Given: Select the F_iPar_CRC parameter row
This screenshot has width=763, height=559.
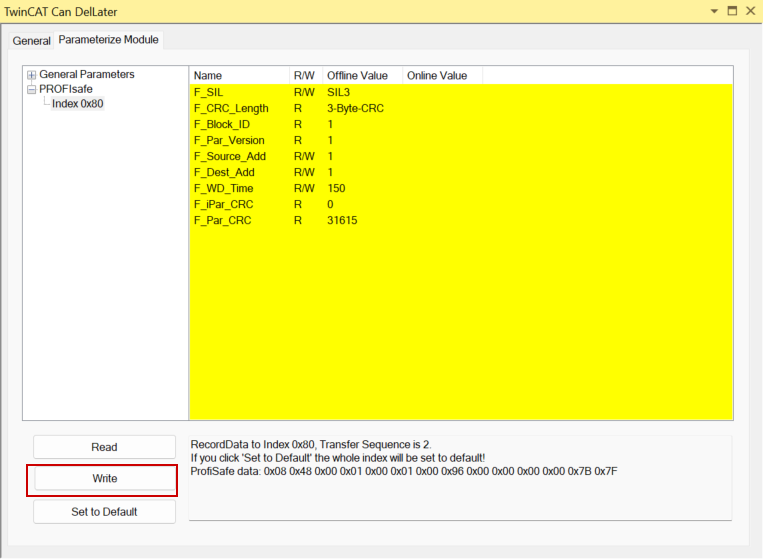Looking at the screenshot, I should pyautogui.click(x=461, y=205).
